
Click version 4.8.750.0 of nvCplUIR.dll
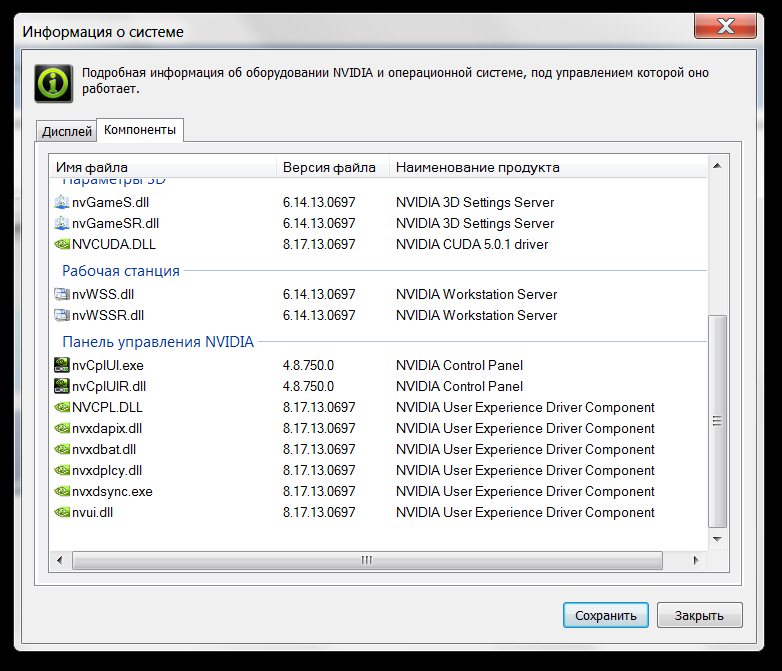[x=308, y=386]
